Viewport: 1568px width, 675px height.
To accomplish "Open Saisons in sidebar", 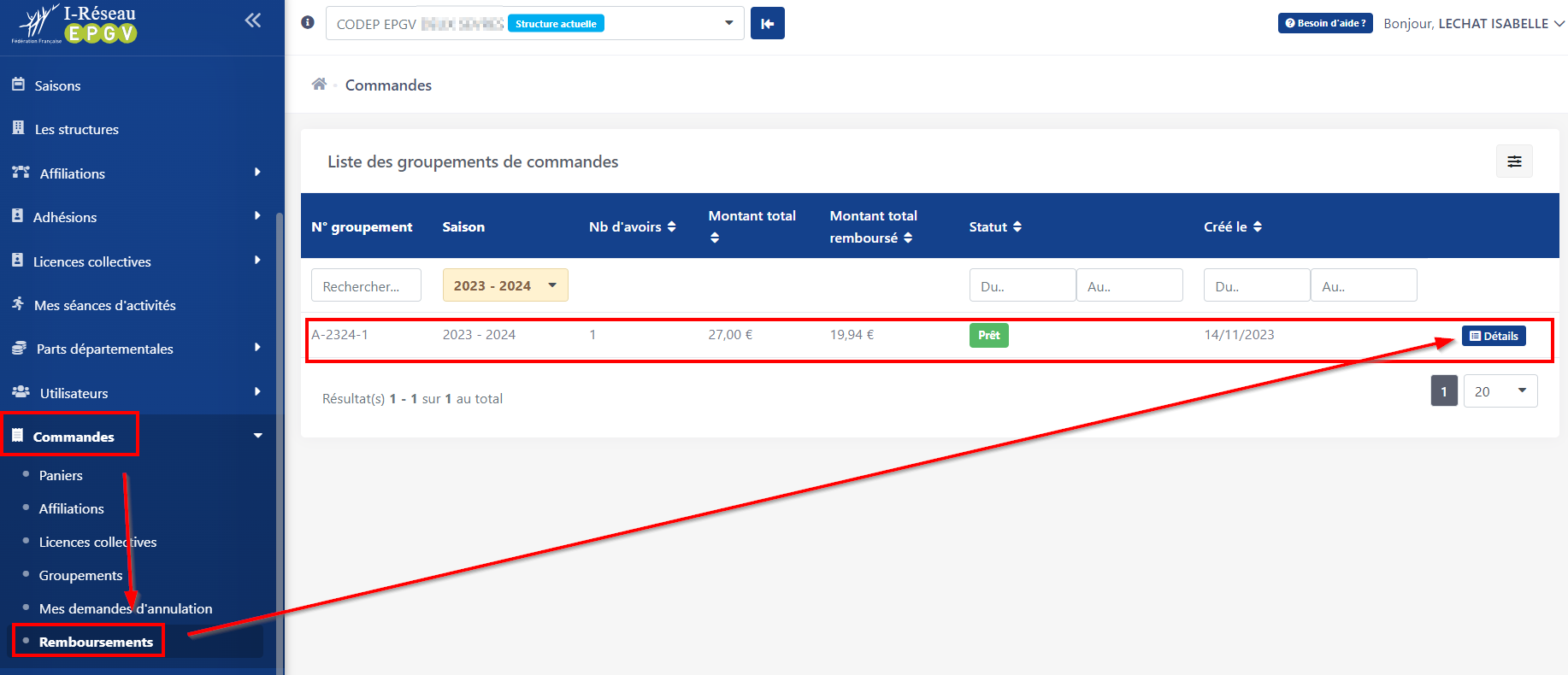I will click(57, 86).
